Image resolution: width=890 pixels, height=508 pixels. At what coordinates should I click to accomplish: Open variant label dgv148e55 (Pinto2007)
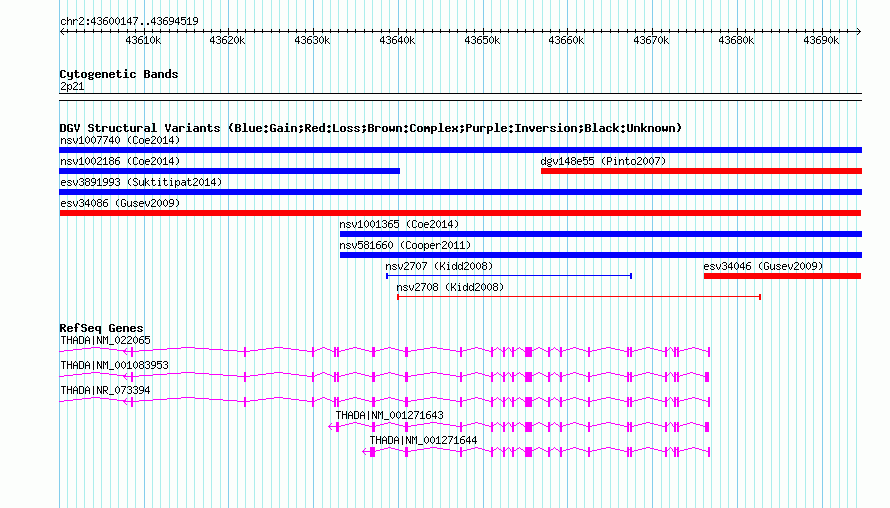pyautogui.click(x=603, y=161)
